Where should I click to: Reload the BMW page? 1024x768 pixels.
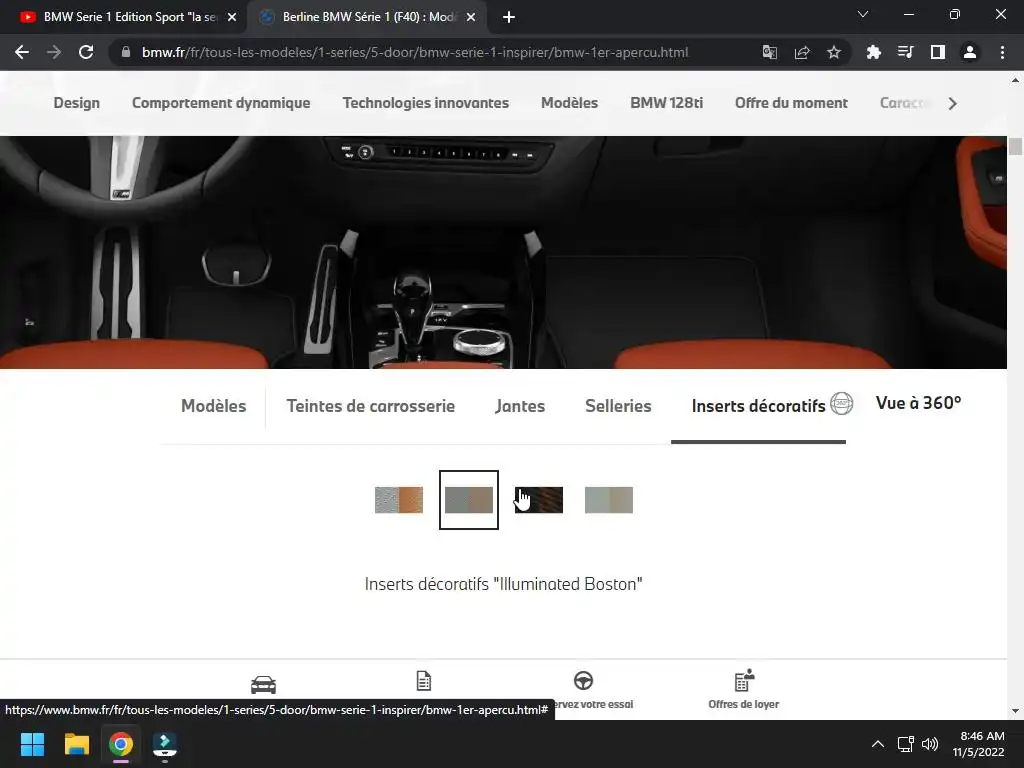tap(86, 52)
